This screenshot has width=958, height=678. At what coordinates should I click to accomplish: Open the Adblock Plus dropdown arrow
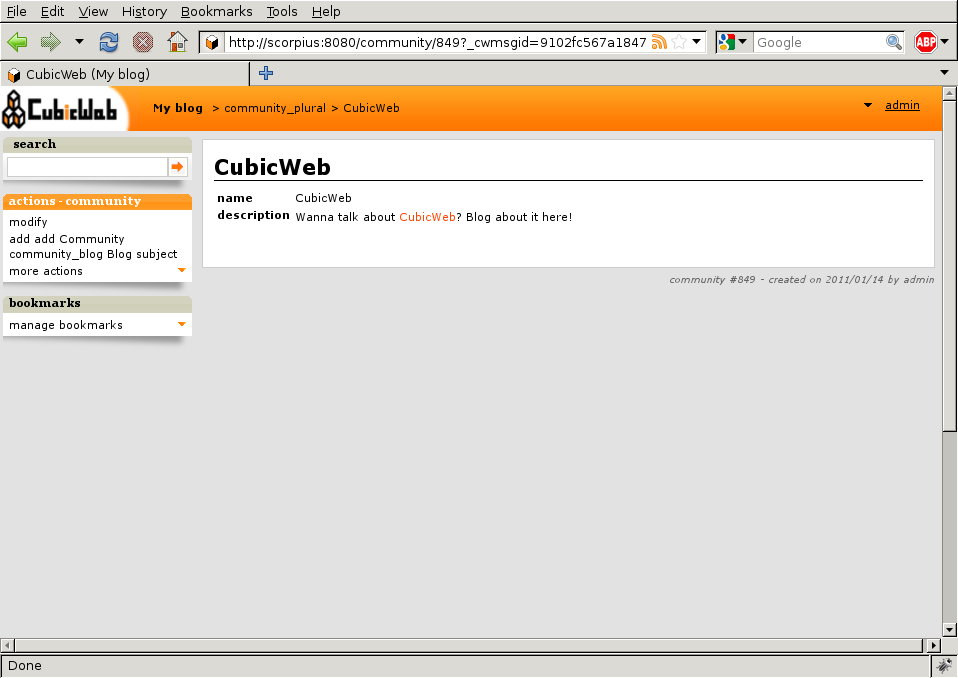945,42
